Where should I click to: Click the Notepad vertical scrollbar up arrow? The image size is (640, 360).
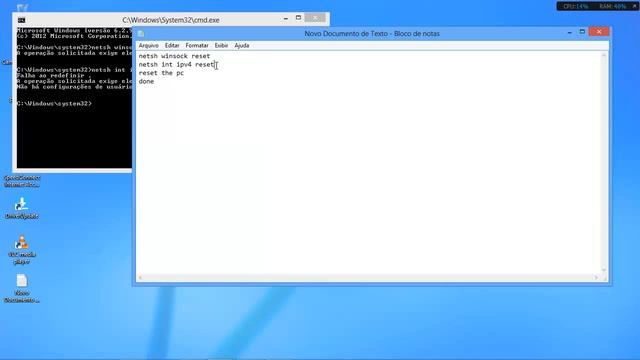pos(604,55)
